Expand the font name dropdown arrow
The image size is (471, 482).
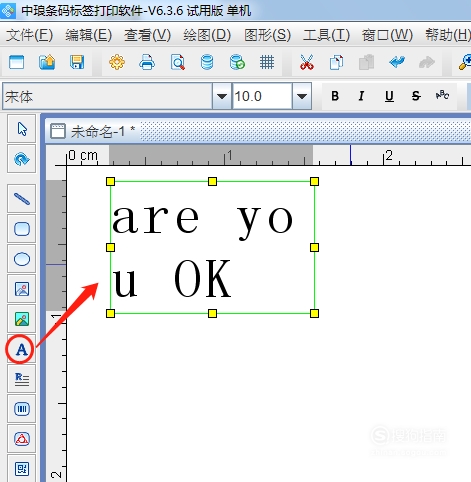tap(222, 96)
